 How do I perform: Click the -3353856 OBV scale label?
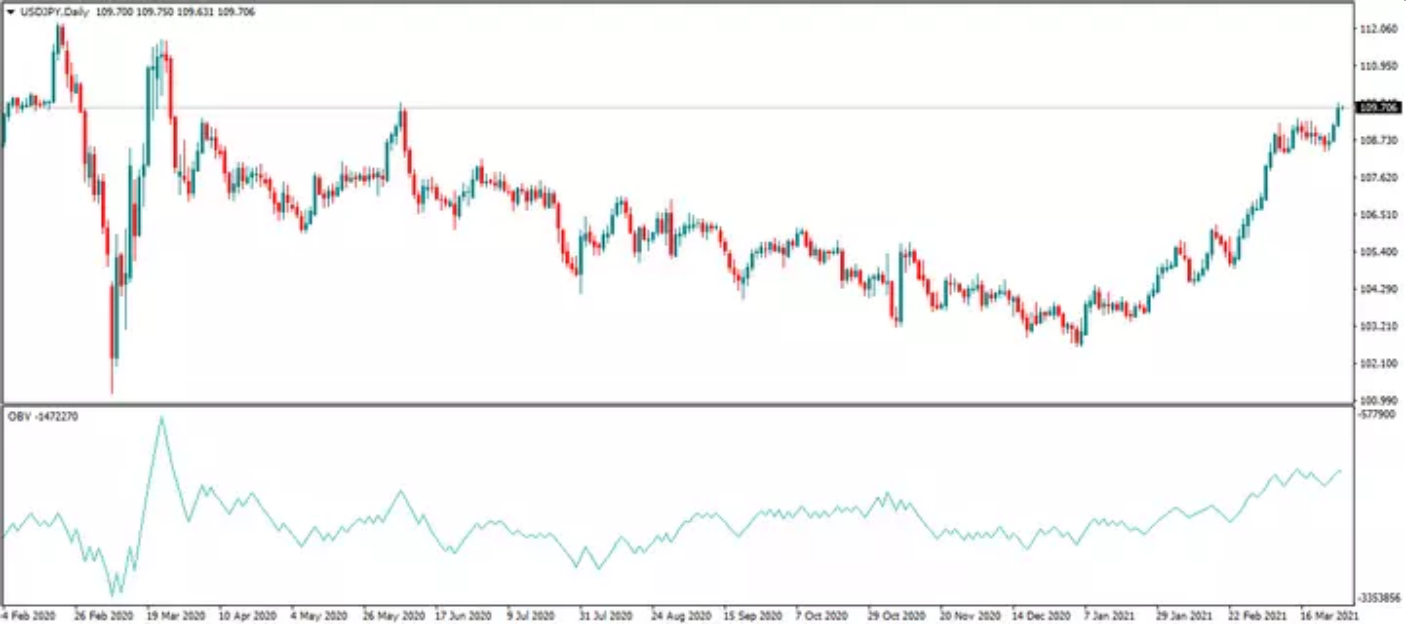click(x=1380, y=598)
